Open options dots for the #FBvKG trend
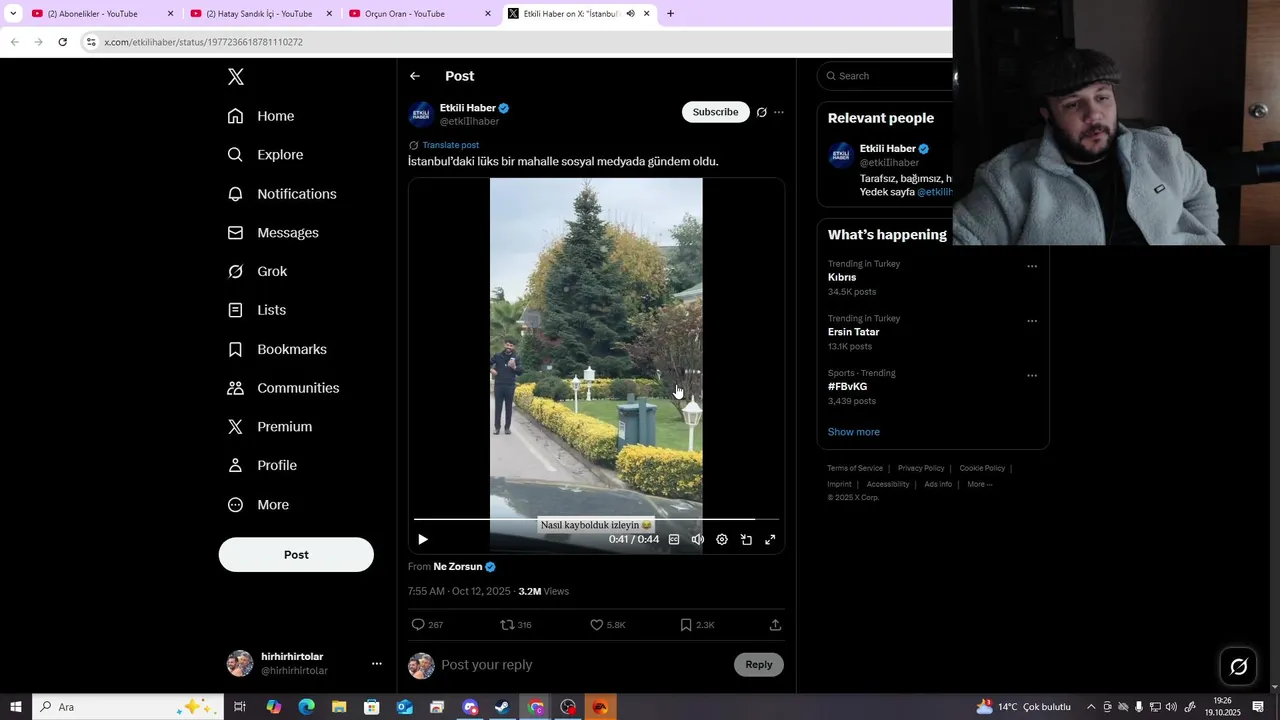 1032,376
